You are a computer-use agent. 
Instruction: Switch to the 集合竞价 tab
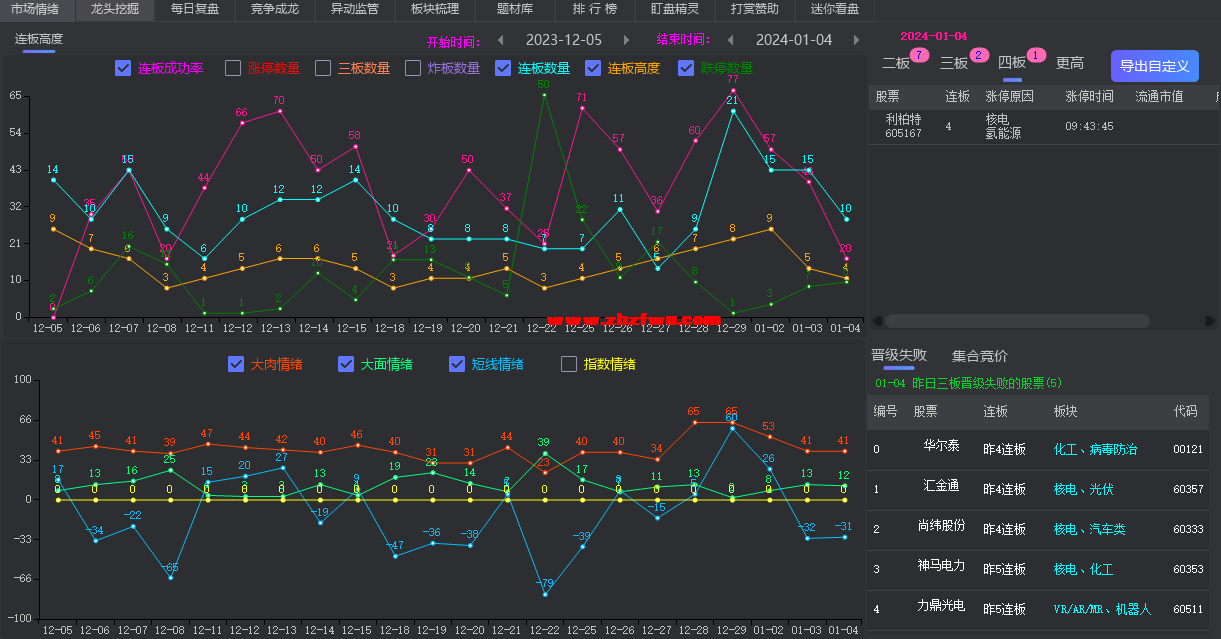979,356
